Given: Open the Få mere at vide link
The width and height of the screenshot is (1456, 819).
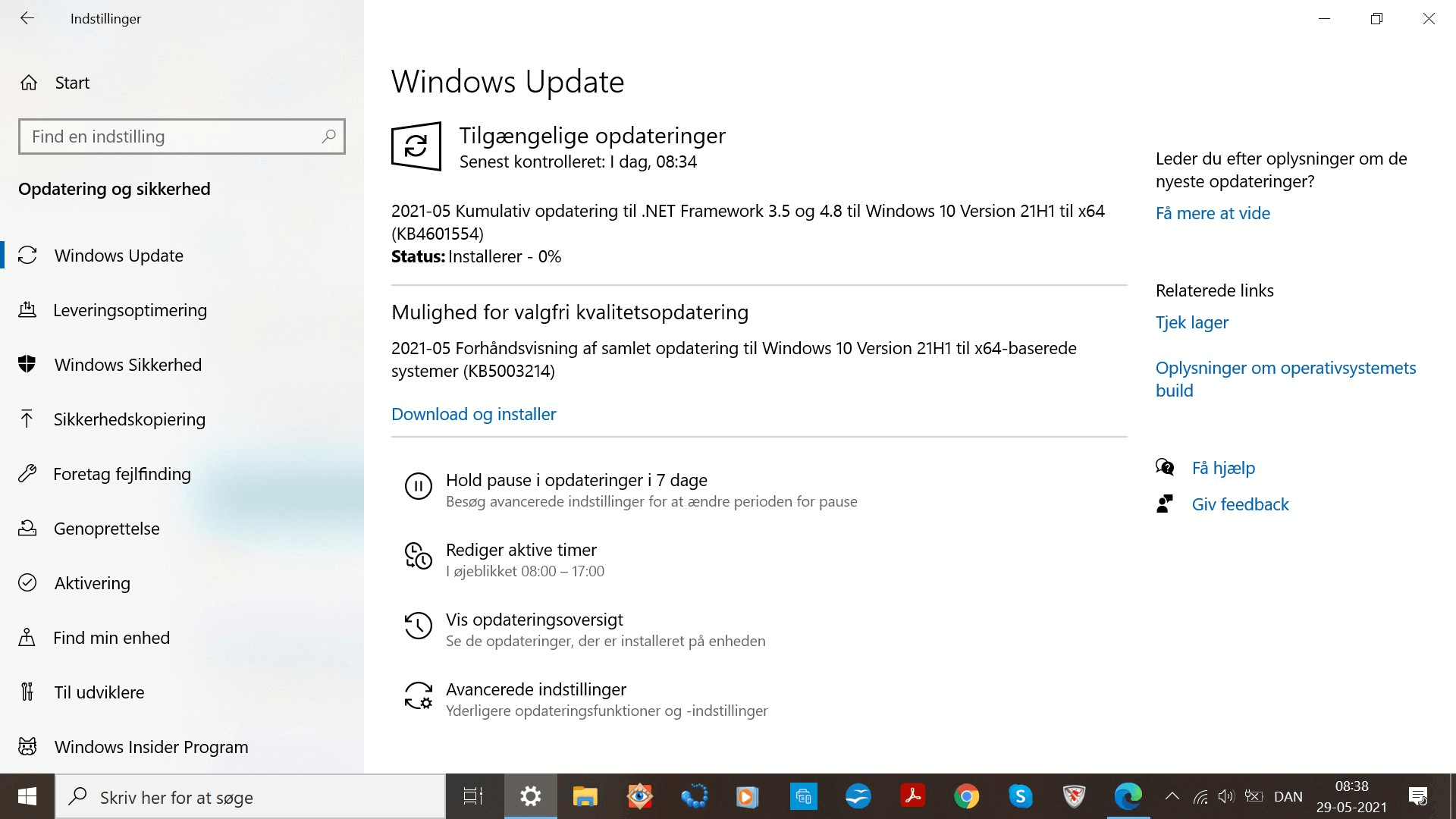Looking at the screenshot, I should (1212, 213).
